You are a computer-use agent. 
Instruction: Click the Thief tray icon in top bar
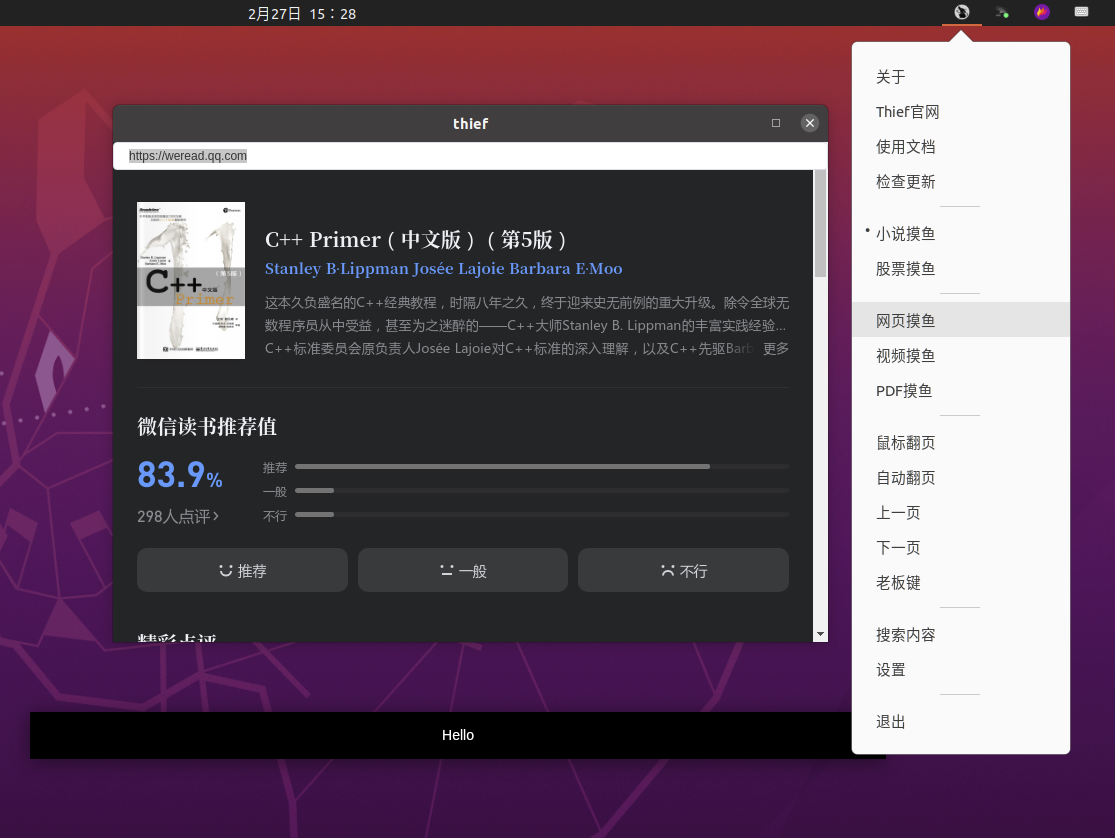point(961,13)
